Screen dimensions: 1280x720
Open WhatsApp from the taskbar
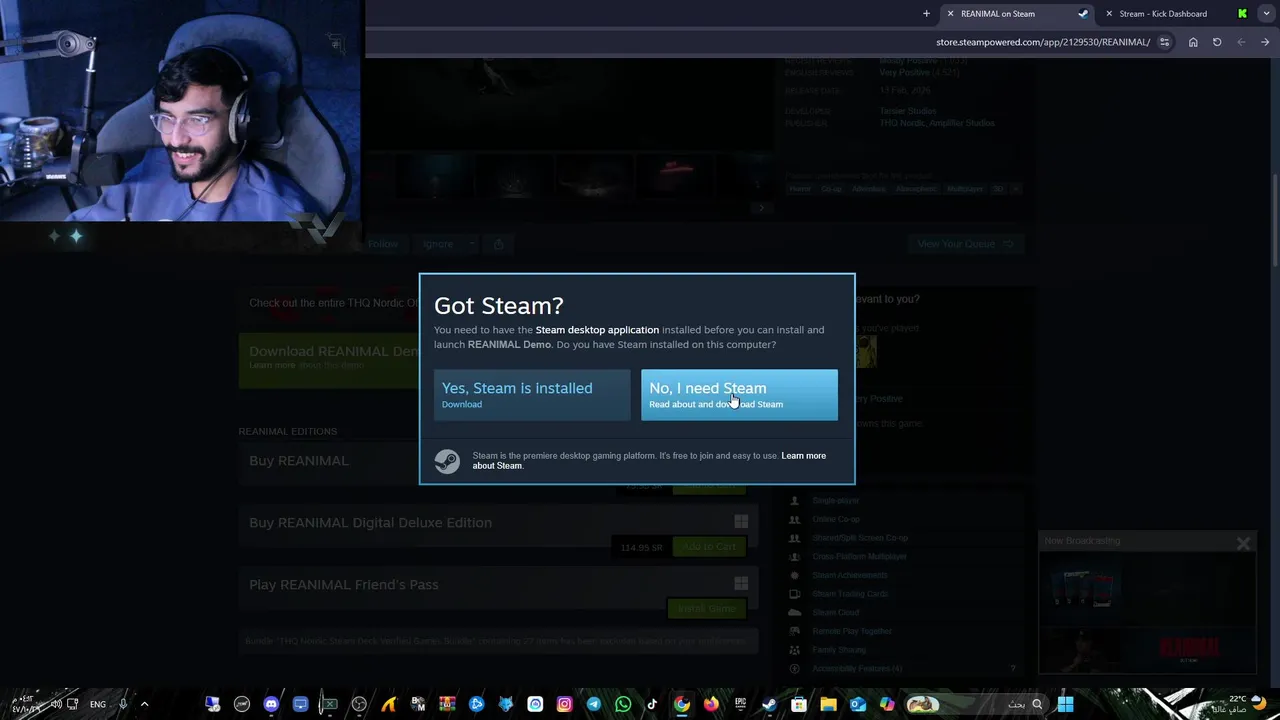click(623, 704)
